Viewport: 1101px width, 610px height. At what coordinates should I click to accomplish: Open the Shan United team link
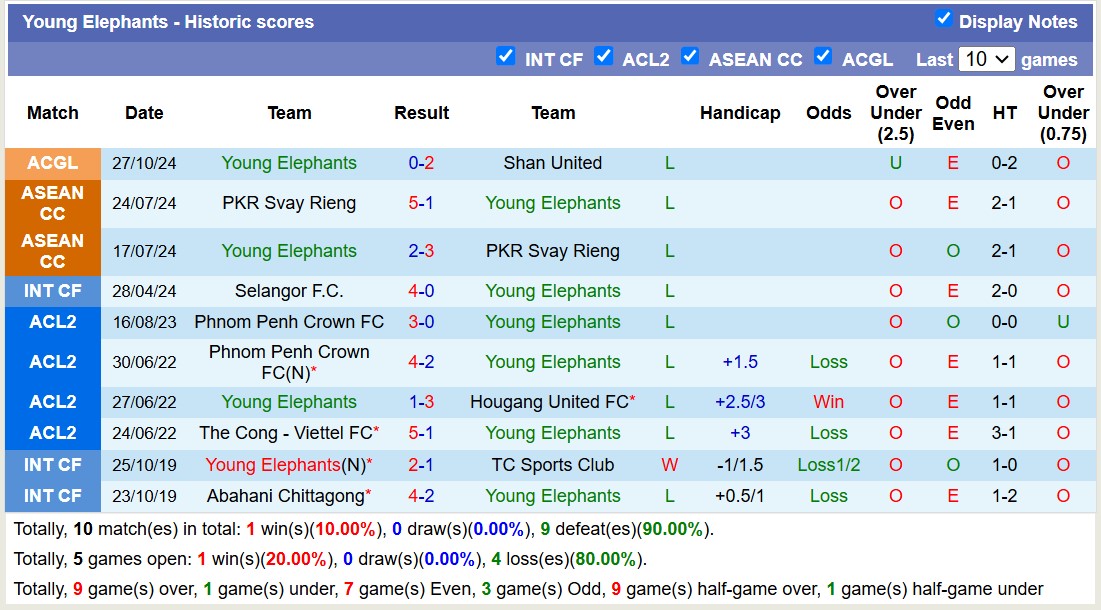coord(553,163)
